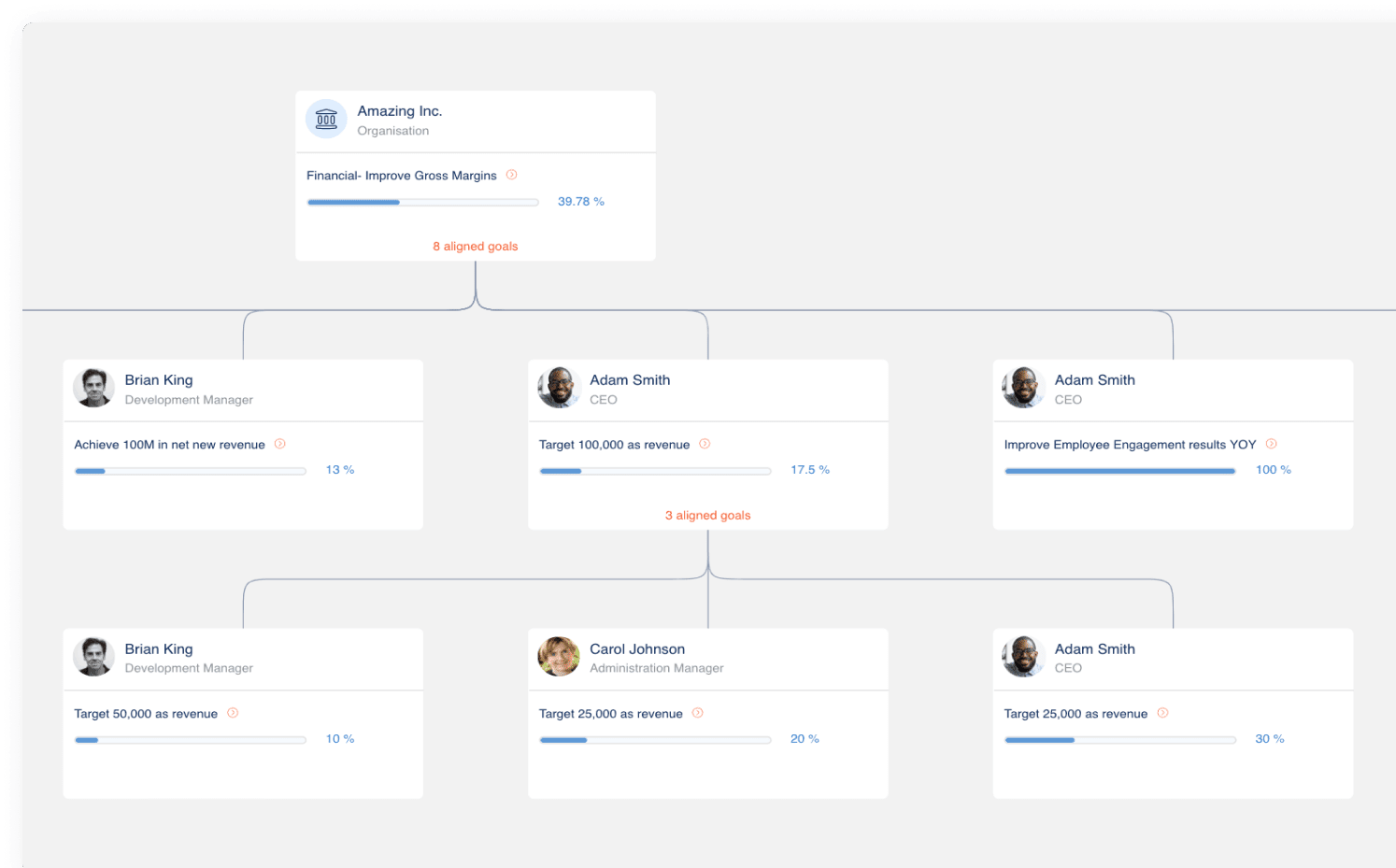Open the Target 50,000 as revenue goal
Image resolution: width=1396 pixels, height=868 pixels.
(146, 714)
